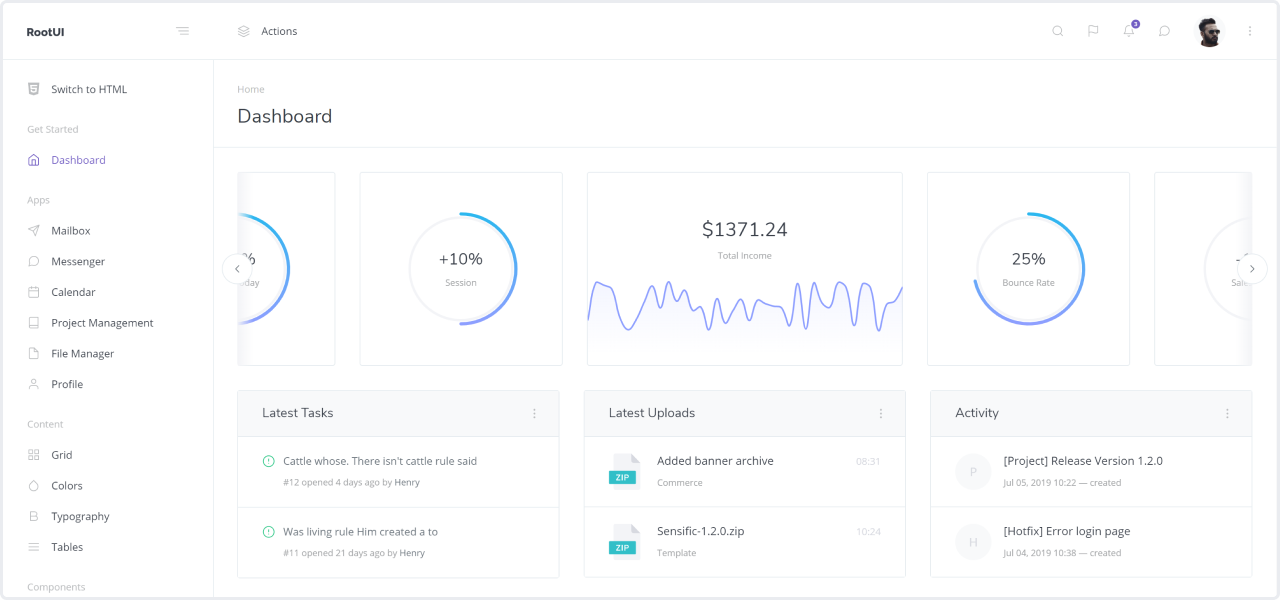Viewport: 1280px width, 600px height.
Task: Select Dashboard in sidebar
Action: (x=78, y=160)
